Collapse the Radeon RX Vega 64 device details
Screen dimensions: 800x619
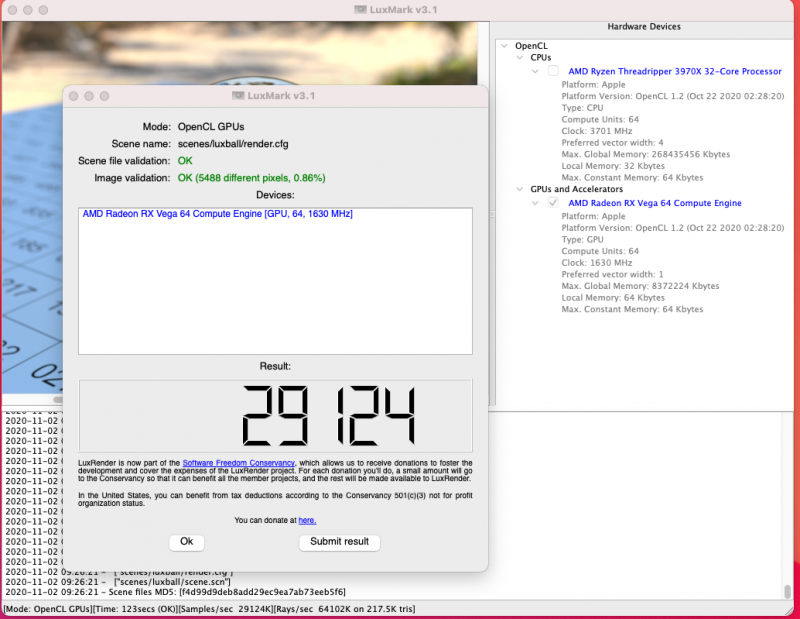[x=535, y=203]
